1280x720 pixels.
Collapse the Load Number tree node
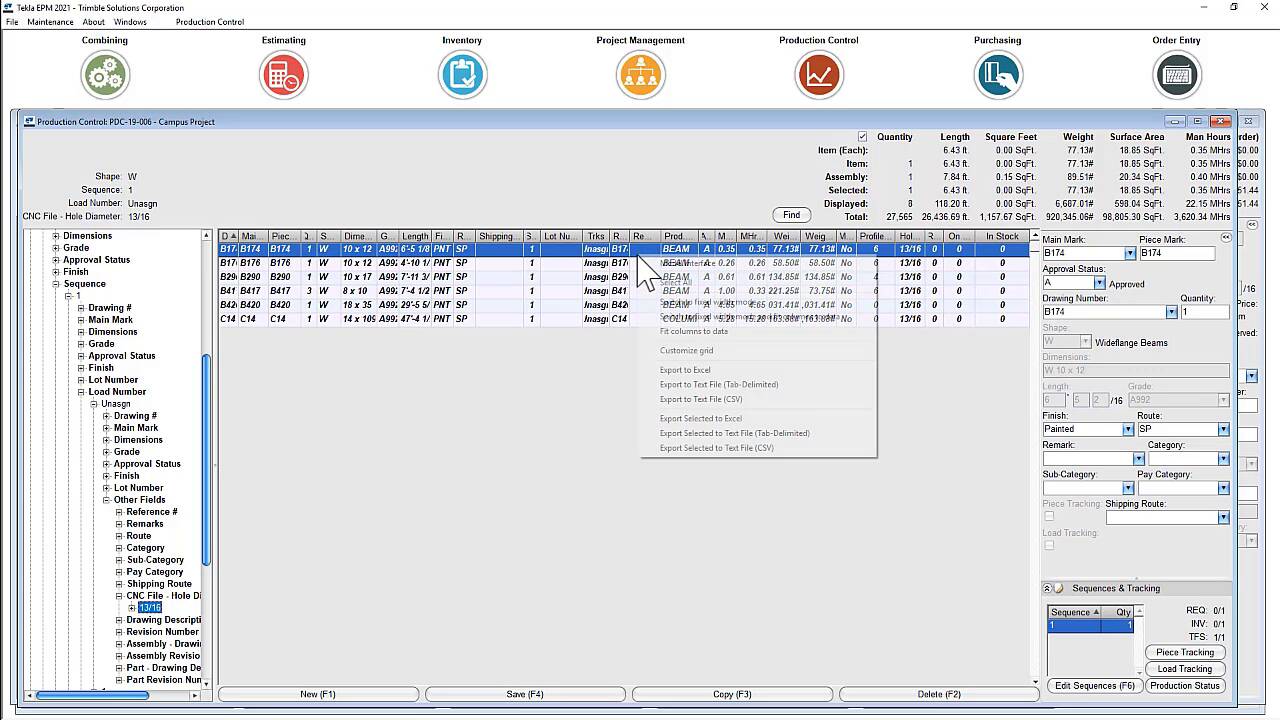[82, 392]
